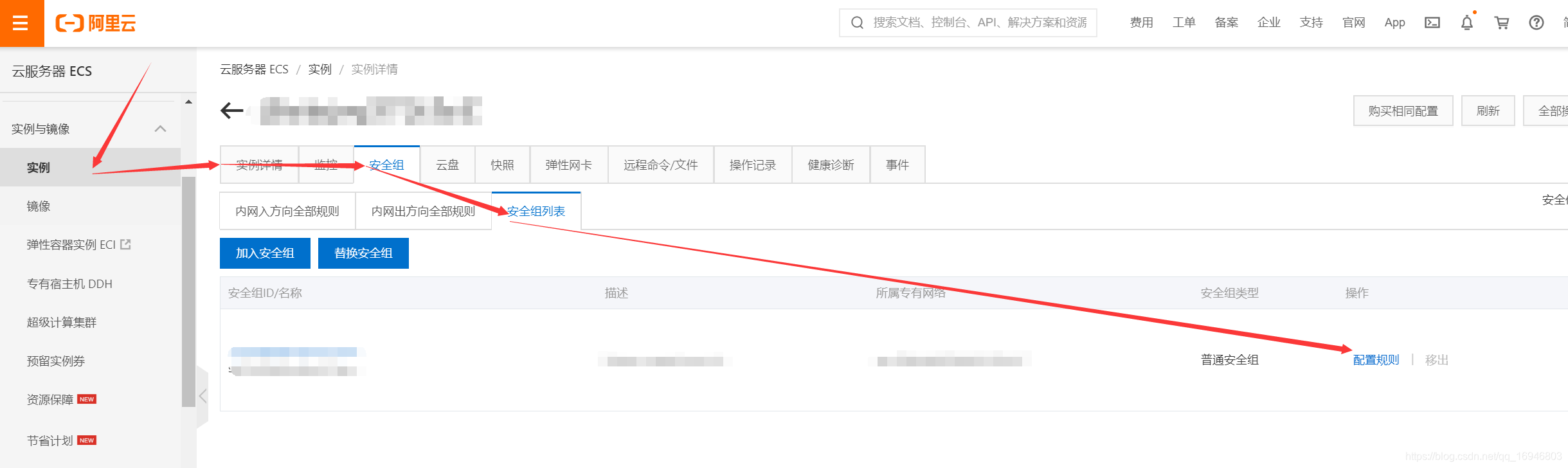1568x468 pixels.
Task: Open the shopping cart icon
Action: [x=1502, y=23]
